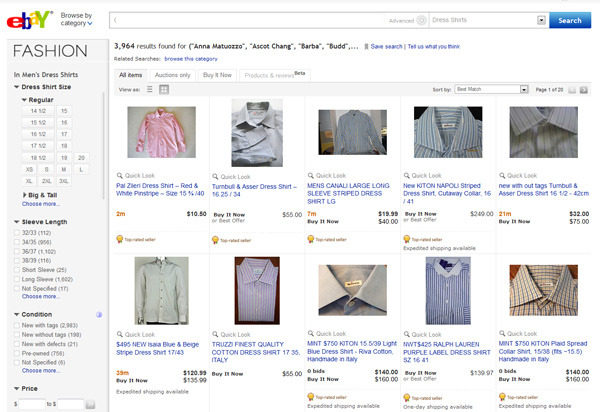This screenshot has width=600, height=412.
Task: Quick Look magnifier for Isaia Blue & Beige
Action: click(x=119, y=334)
